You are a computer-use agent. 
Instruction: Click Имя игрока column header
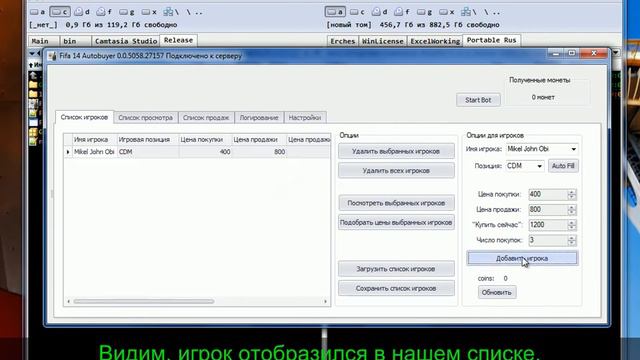point(95,140)
